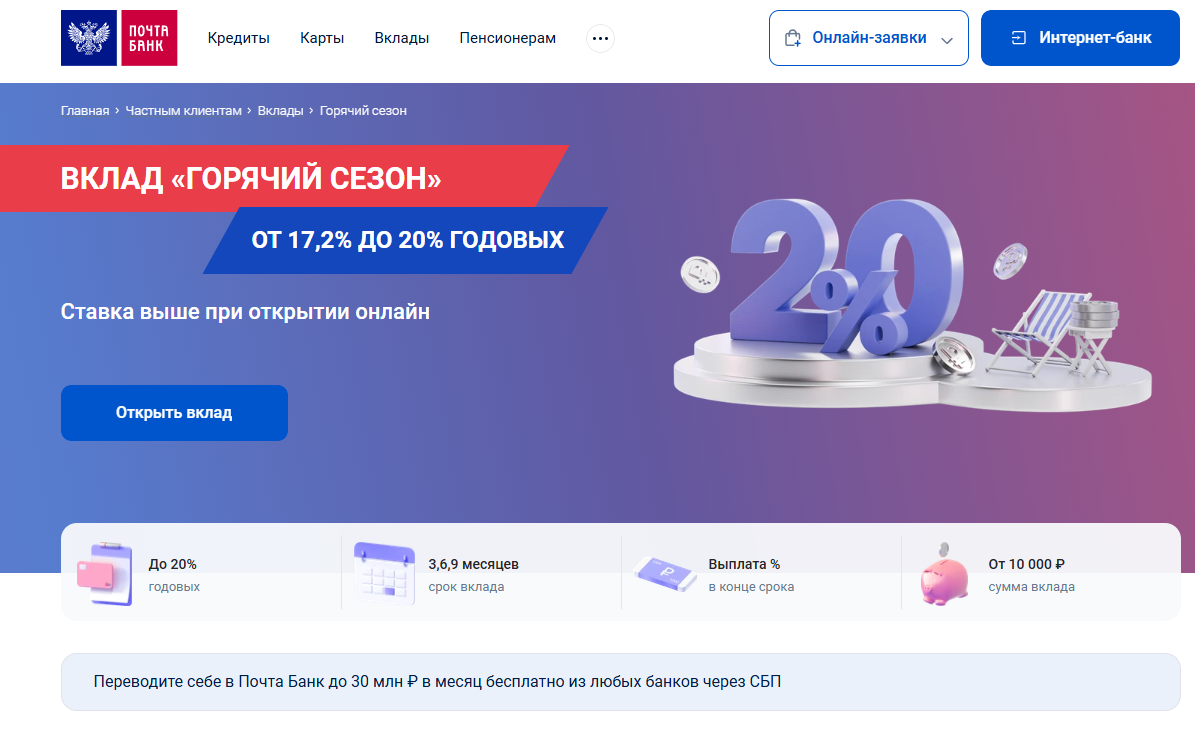Click the login arrow icon in Интернет-банк
Image resolution: width=1195 pixels, height=742 pixels.
pyautogui.click(x=1018, y=38)
